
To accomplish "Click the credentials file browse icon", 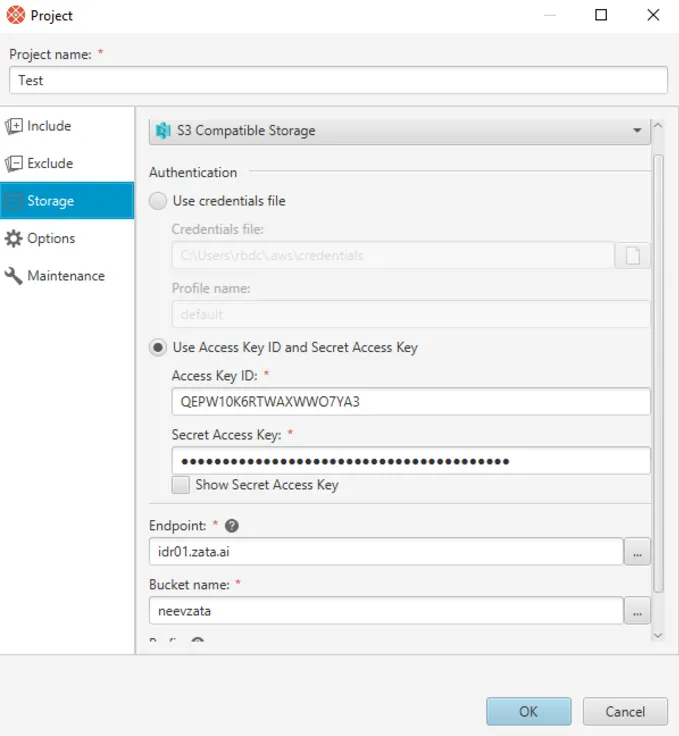I will coord(633,256).
